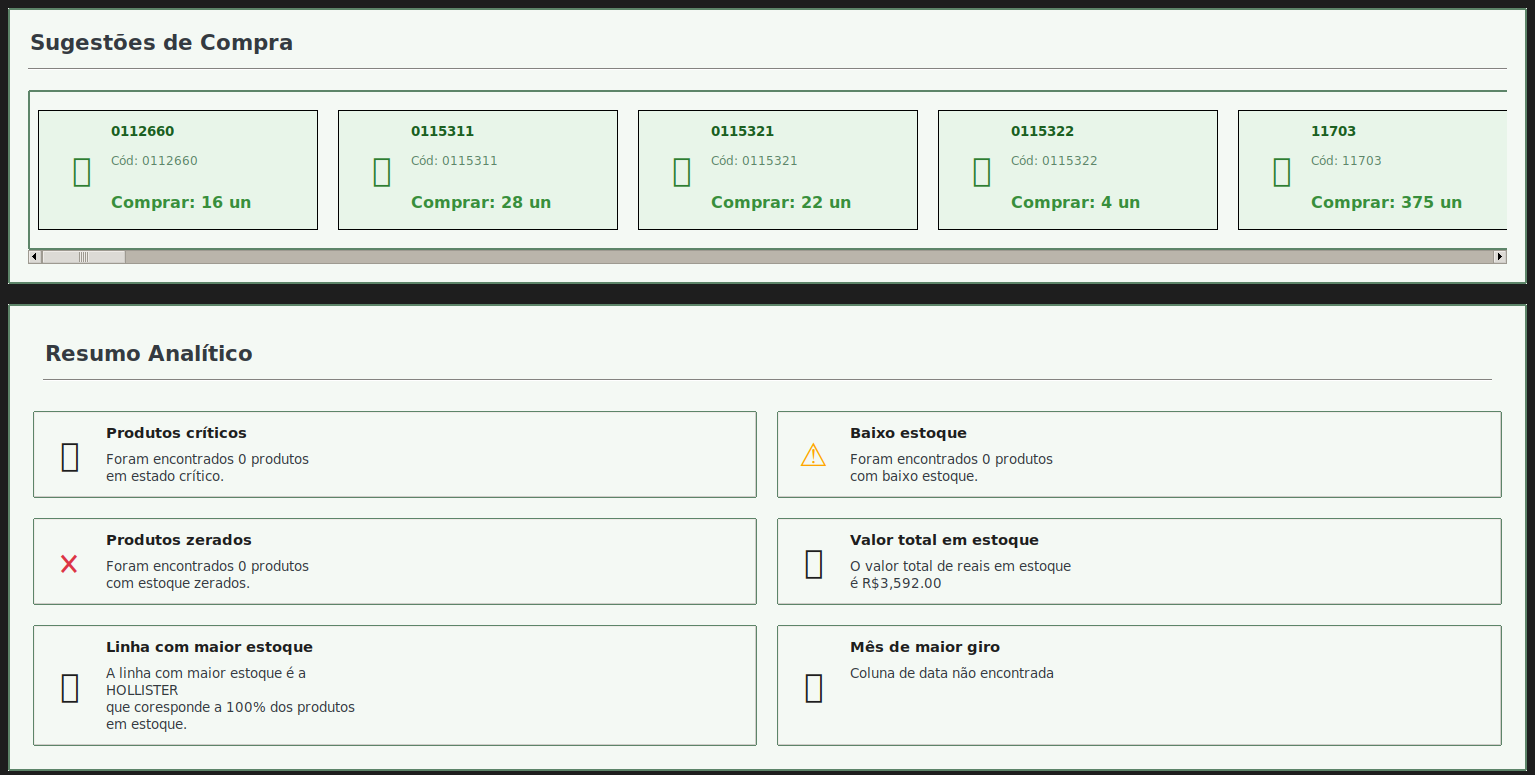
Task: Click the red X icon for Produtos zerados
Action: click(x=69, y=564)
